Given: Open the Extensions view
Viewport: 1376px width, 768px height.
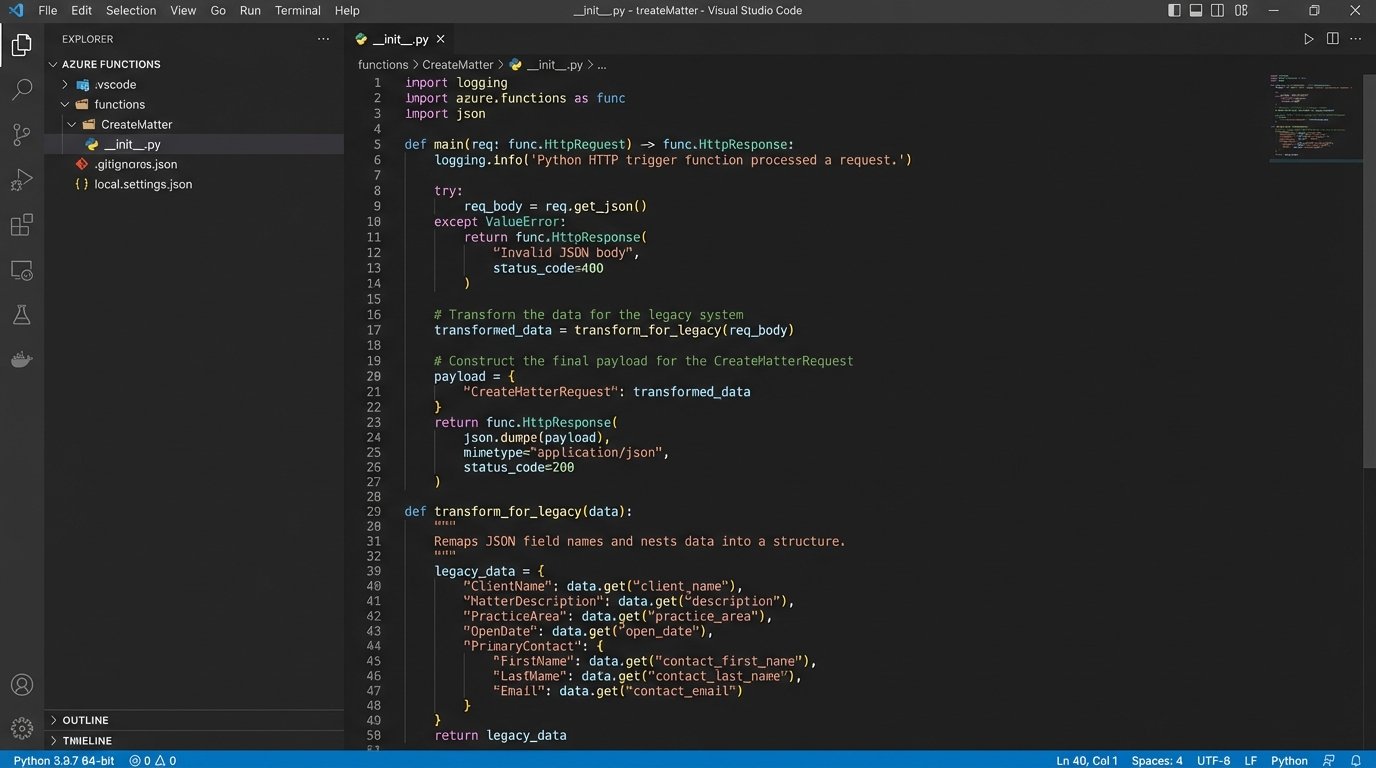Looking at the screenshot, I should (x=21, y=225).
